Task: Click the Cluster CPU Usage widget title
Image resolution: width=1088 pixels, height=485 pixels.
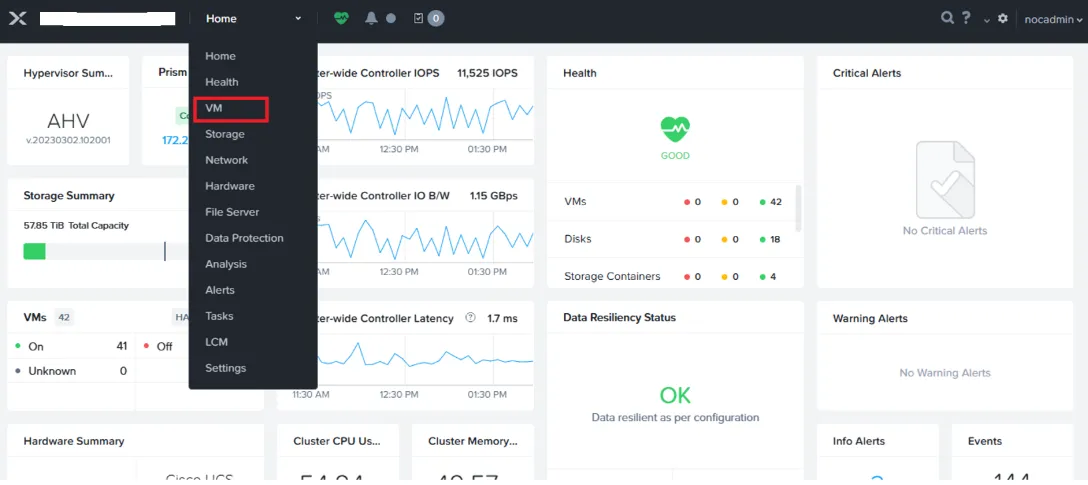Action: pos(337,441)
